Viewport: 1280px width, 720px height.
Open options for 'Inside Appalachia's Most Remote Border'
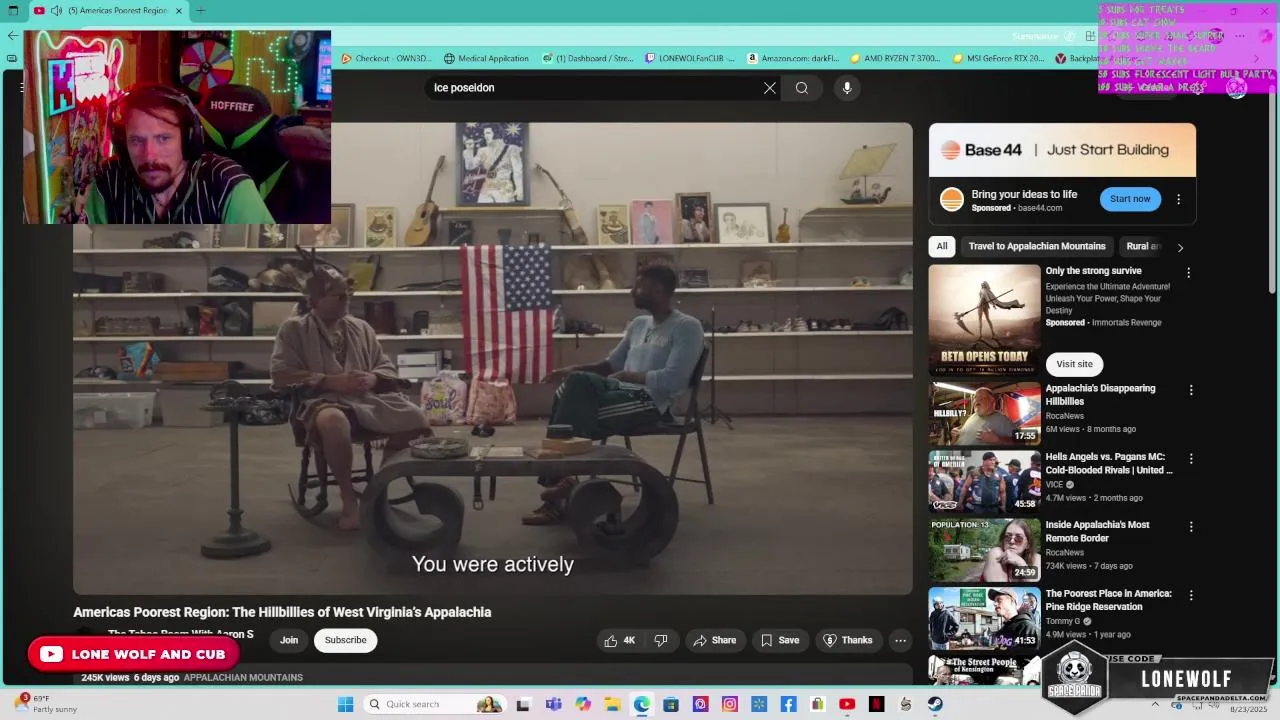[x=1191, y=527]
